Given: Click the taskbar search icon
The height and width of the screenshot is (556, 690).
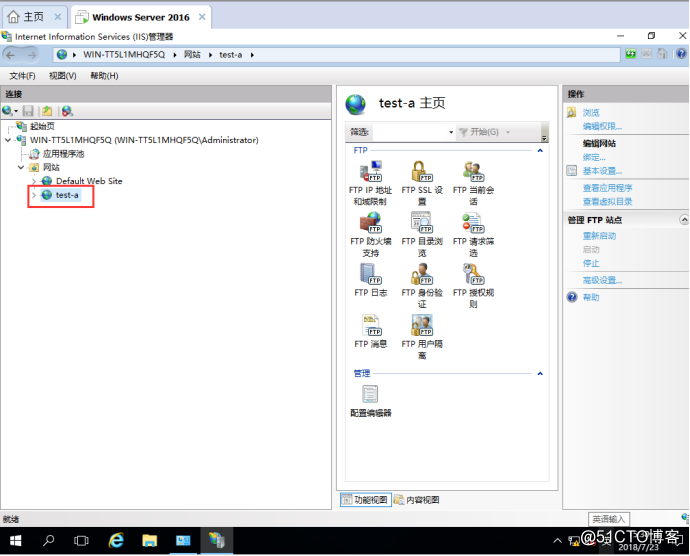Looking at the screenshot, I should (x=48, y=540).
